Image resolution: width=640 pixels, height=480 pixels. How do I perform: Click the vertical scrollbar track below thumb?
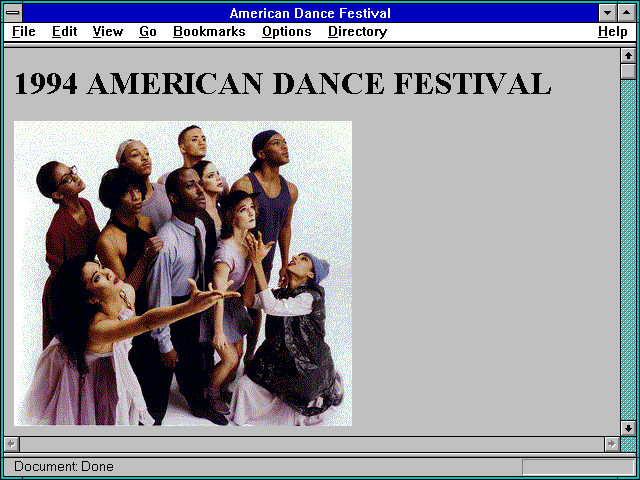pos(628,250)
